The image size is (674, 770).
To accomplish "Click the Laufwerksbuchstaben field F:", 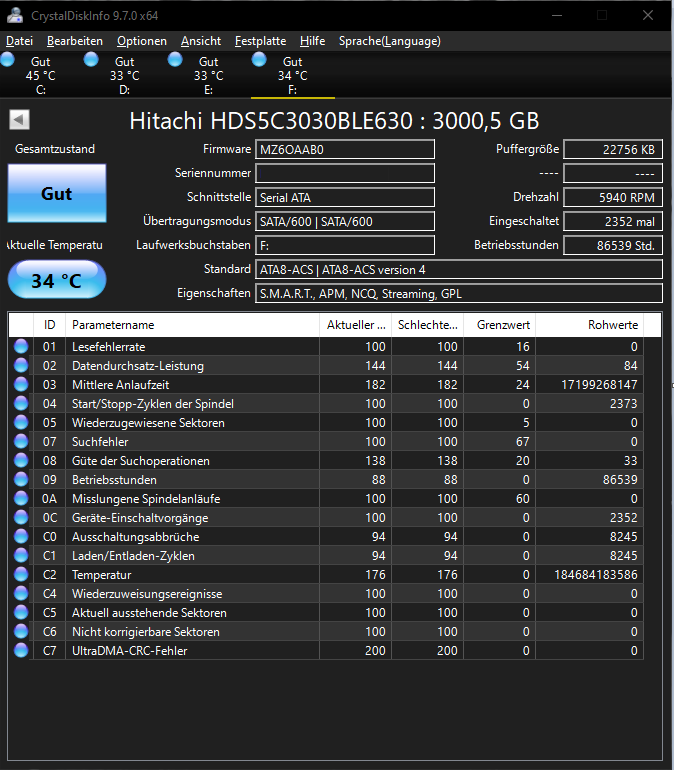I will coord(345,246).
